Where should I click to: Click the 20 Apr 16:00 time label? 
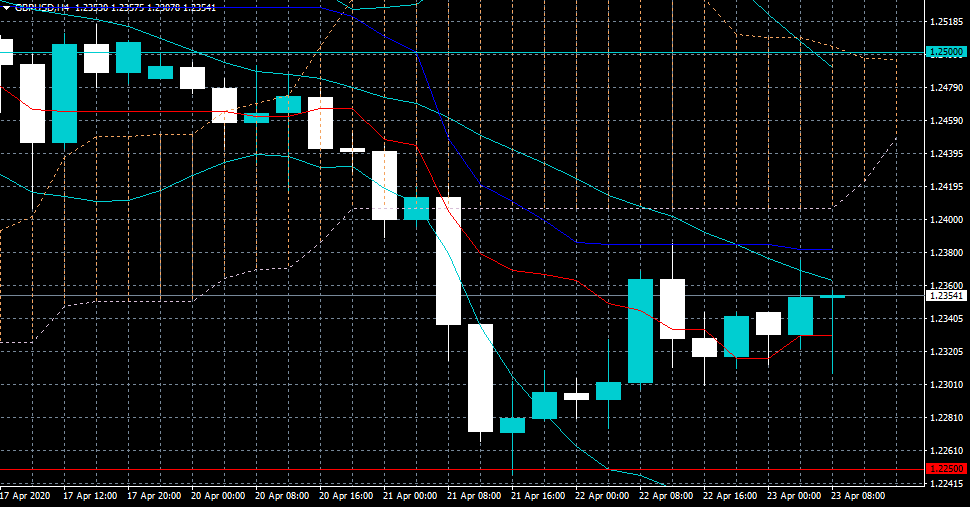(346, 496)
